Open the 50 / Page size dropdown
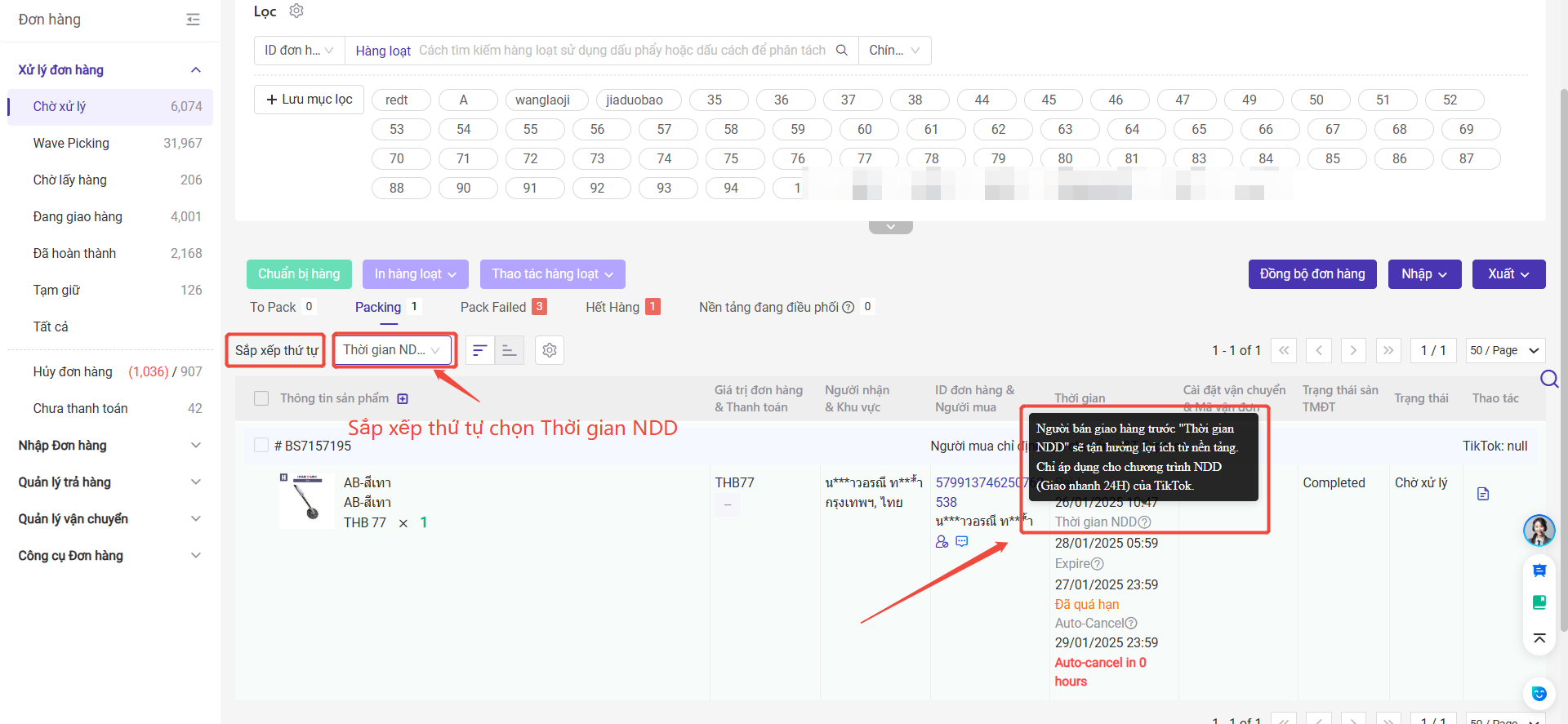The width and height of the screenshot is (1568, 724). [1504, 350]
